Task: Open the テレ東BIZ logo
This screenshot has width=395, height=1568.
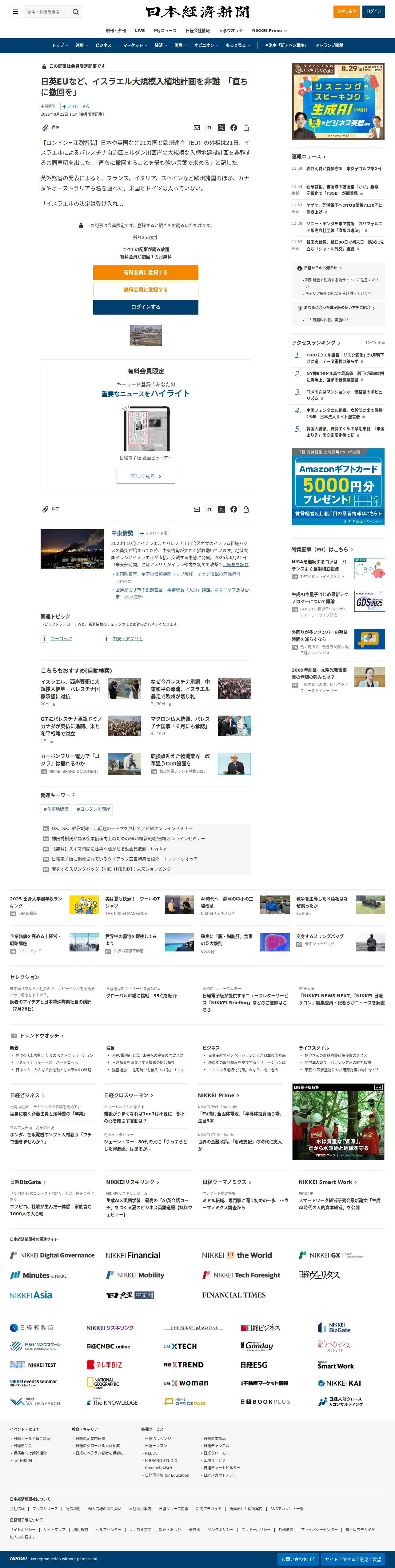Action: click(x=104, y=1365)
